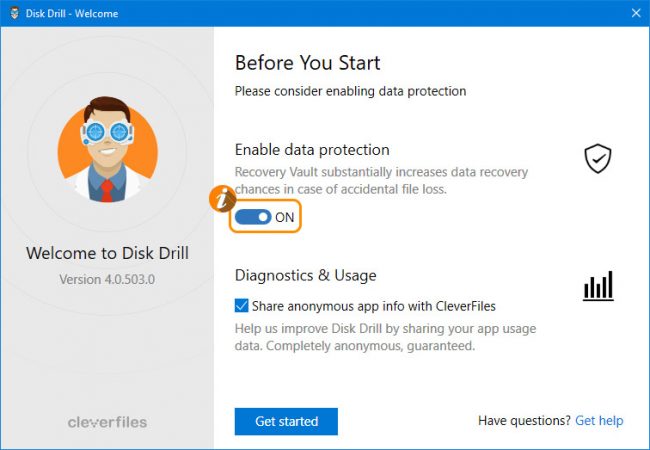Screen dimensions: 650x450
Task: Click the "Share anonymous app info with CleverFiles" label
Action: coord(373,306)
